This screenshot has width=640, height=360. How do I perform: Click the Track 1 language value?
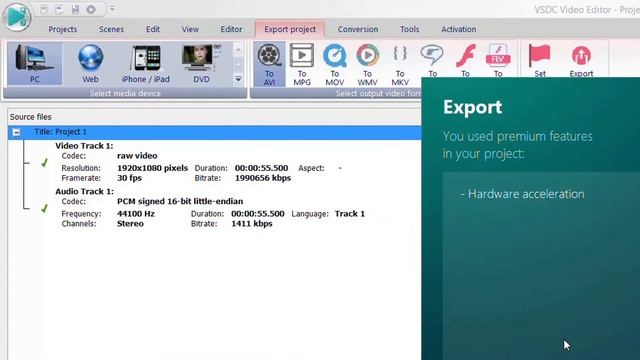350,214
